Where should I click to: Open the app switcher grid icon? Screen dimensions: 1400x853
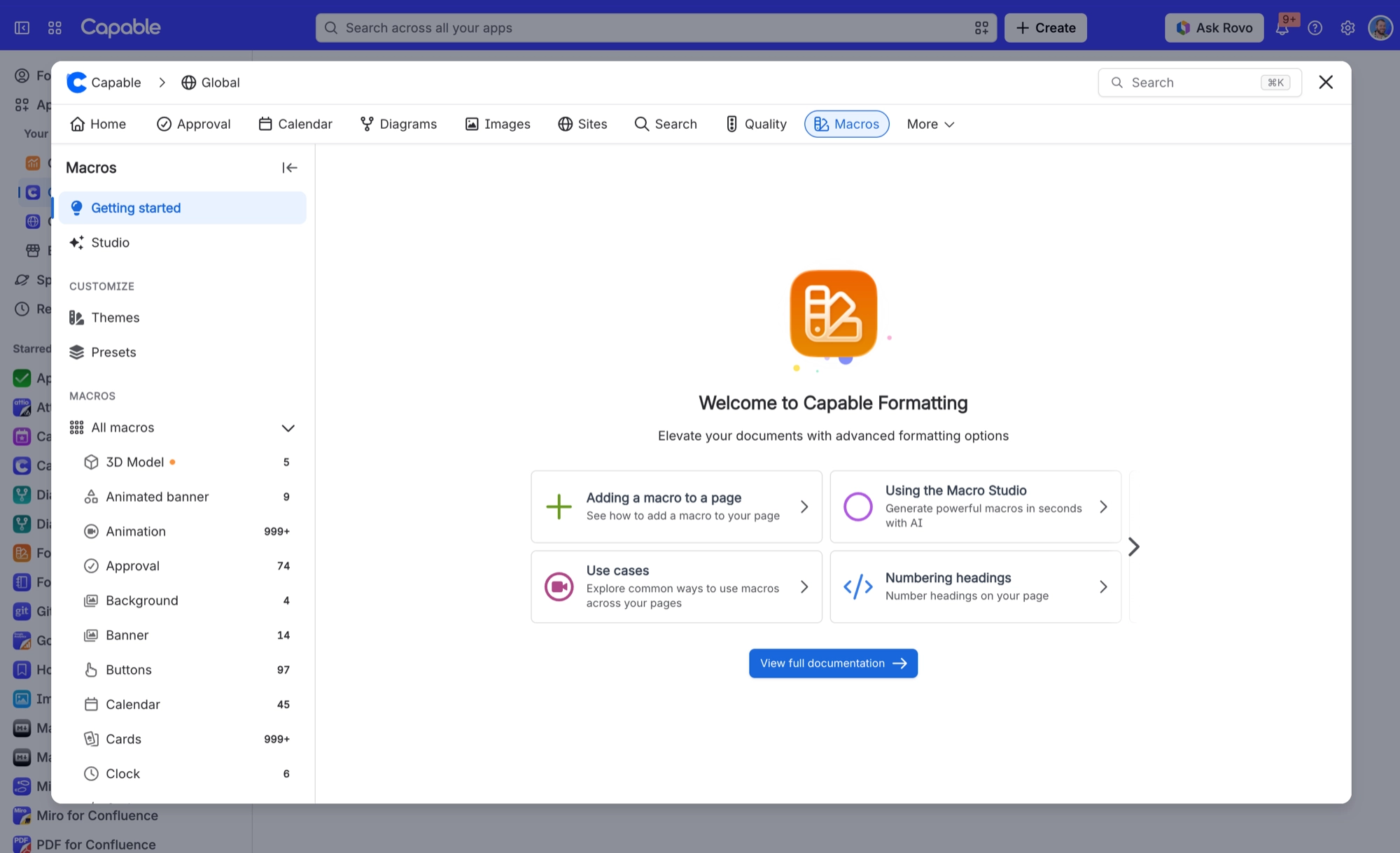click(55, 28)
